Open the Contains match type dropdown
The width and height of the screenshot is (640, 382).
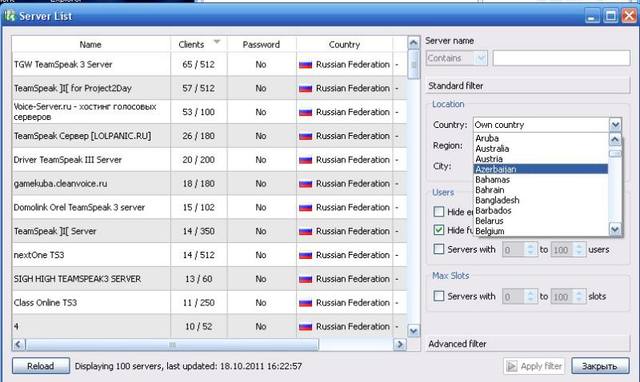pos(456,58)
